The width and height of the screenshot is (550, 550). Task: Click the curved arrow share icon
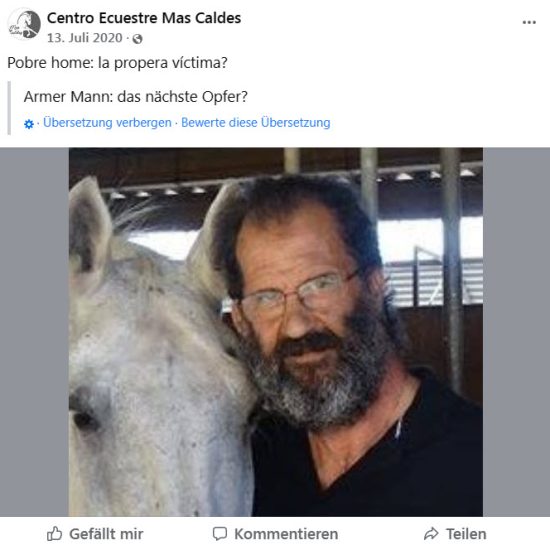coord(431,534)
